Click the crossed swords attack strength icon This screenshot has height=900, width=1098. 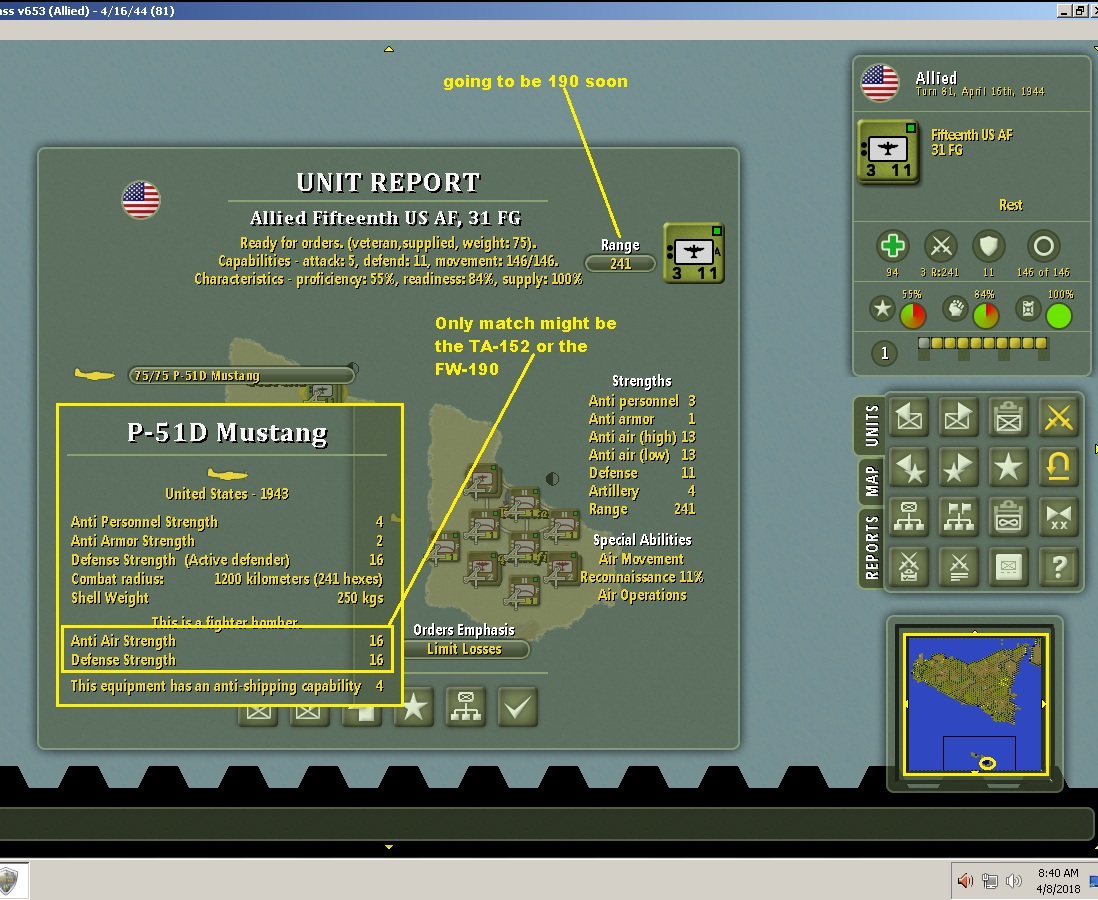(x=940, y=247)
